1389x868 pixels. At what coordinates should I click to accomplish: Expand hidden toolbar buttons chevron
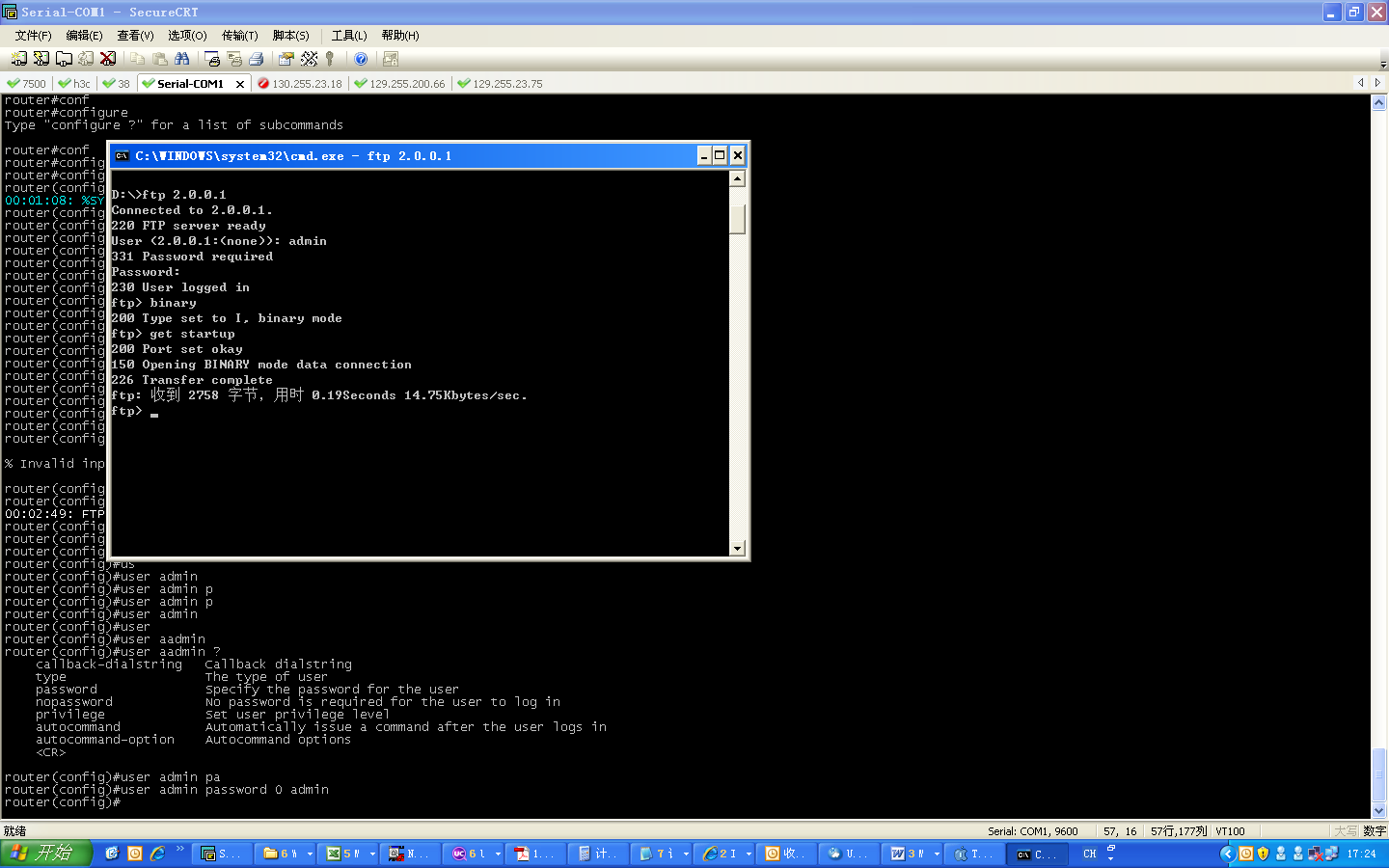click(x=1382, y=63)
